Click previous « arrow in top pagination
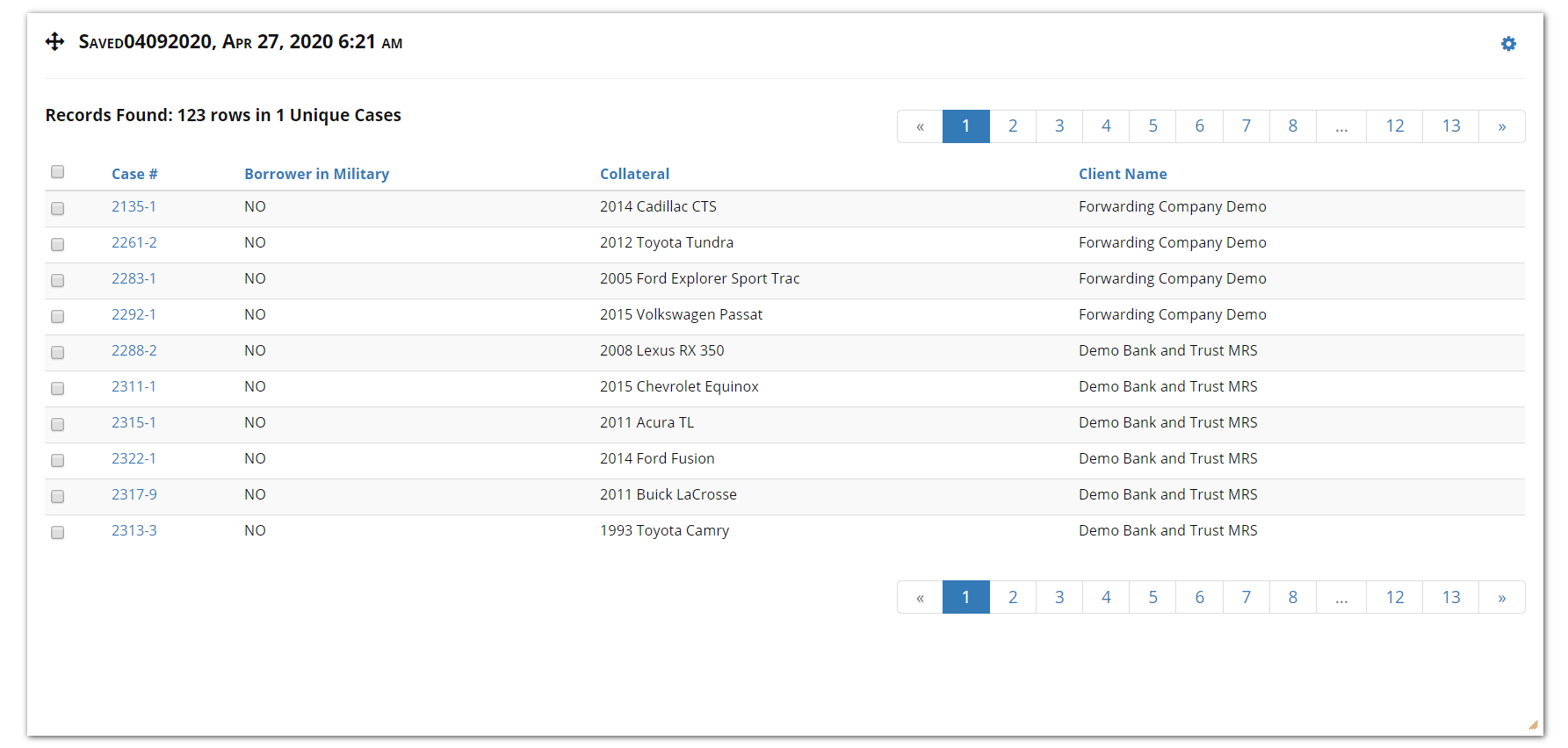 [x=920, y=126]
